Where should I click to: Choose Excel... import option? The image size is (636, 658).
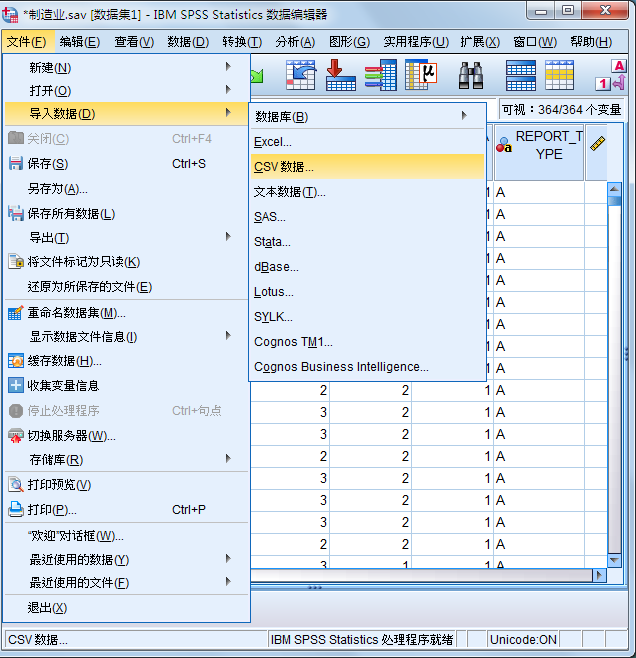[368, 142]
